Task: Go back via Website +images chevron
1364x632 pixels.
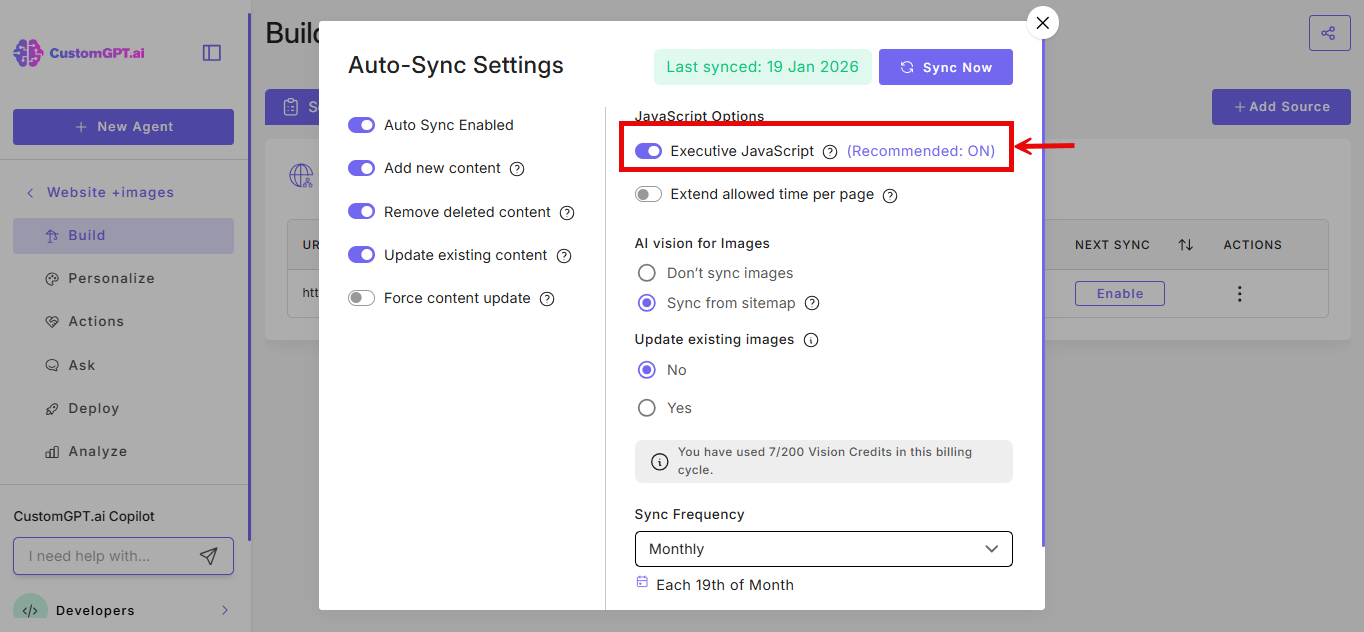Action: [x=30, y=192]
